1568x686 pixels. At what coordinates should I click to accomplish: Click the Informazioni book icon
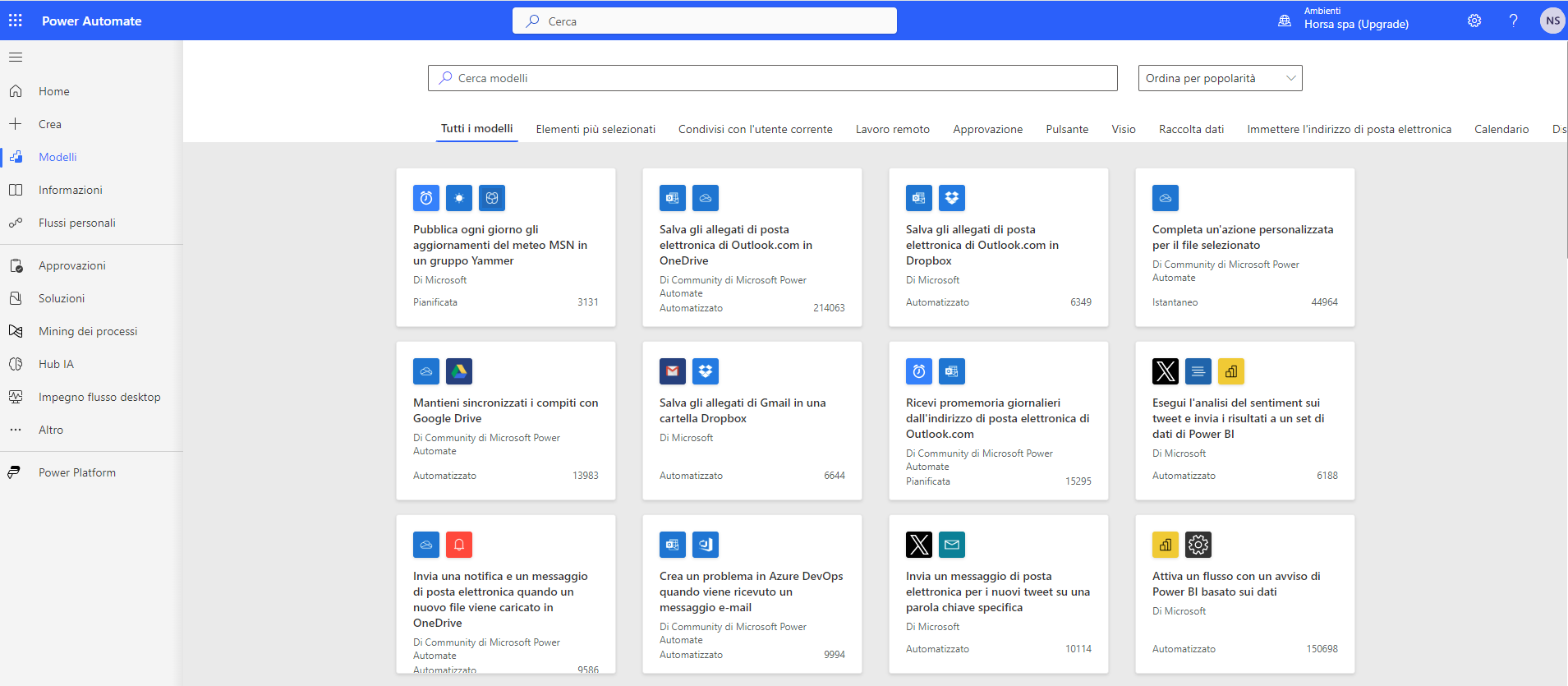click(16, 190)
